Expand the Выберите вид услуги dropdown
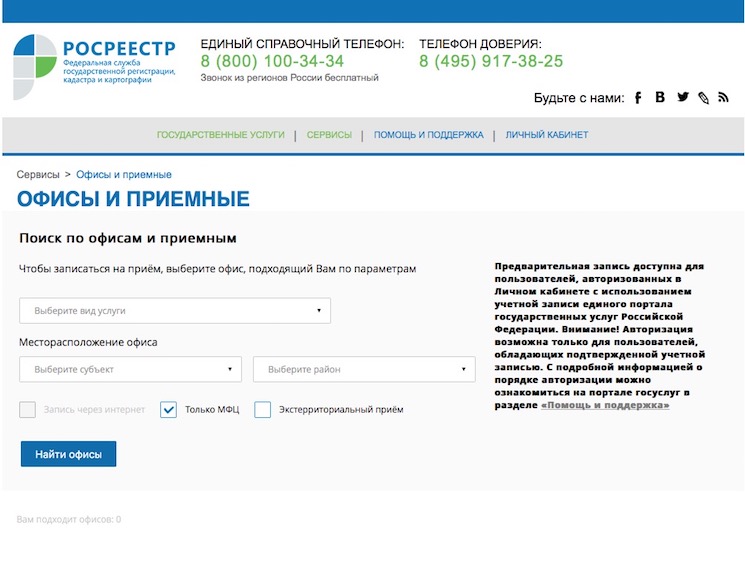The height and width of the screenshot is (579, 745). (175, 311)
